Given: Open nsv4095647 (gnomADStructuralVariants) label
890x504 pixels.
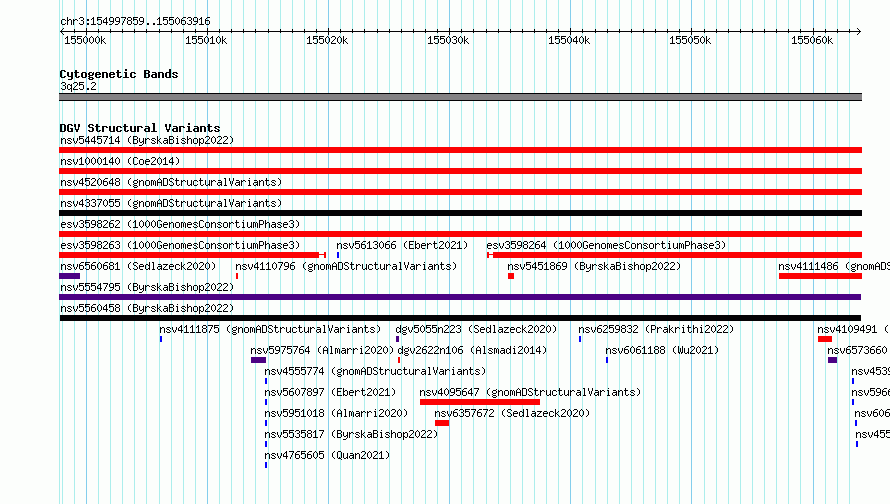Looking at the screenshot, I should tap(530, 392).
